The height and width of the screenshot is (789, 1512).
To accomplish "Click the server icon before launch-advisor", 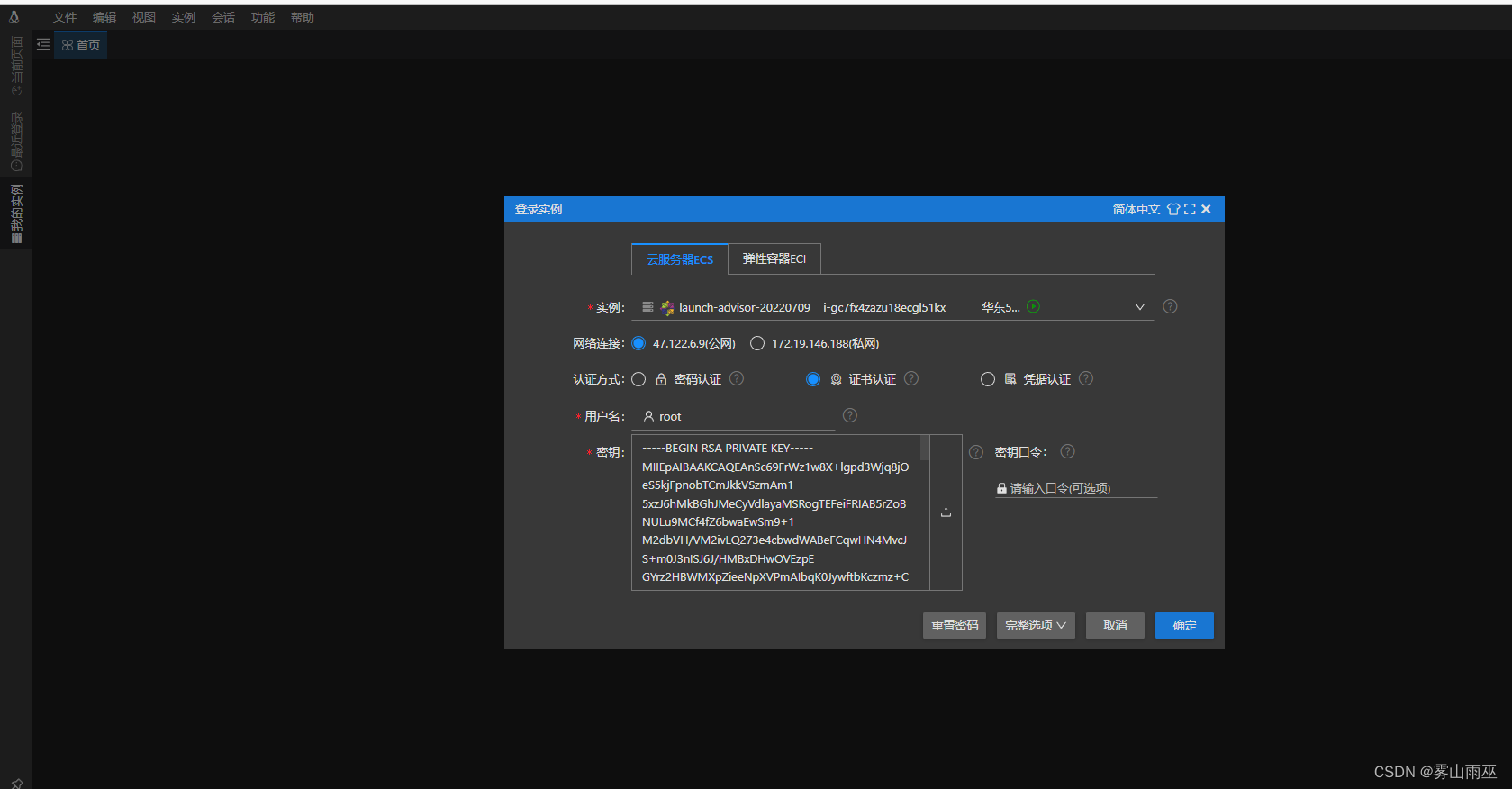I will (x=647, y=307).
